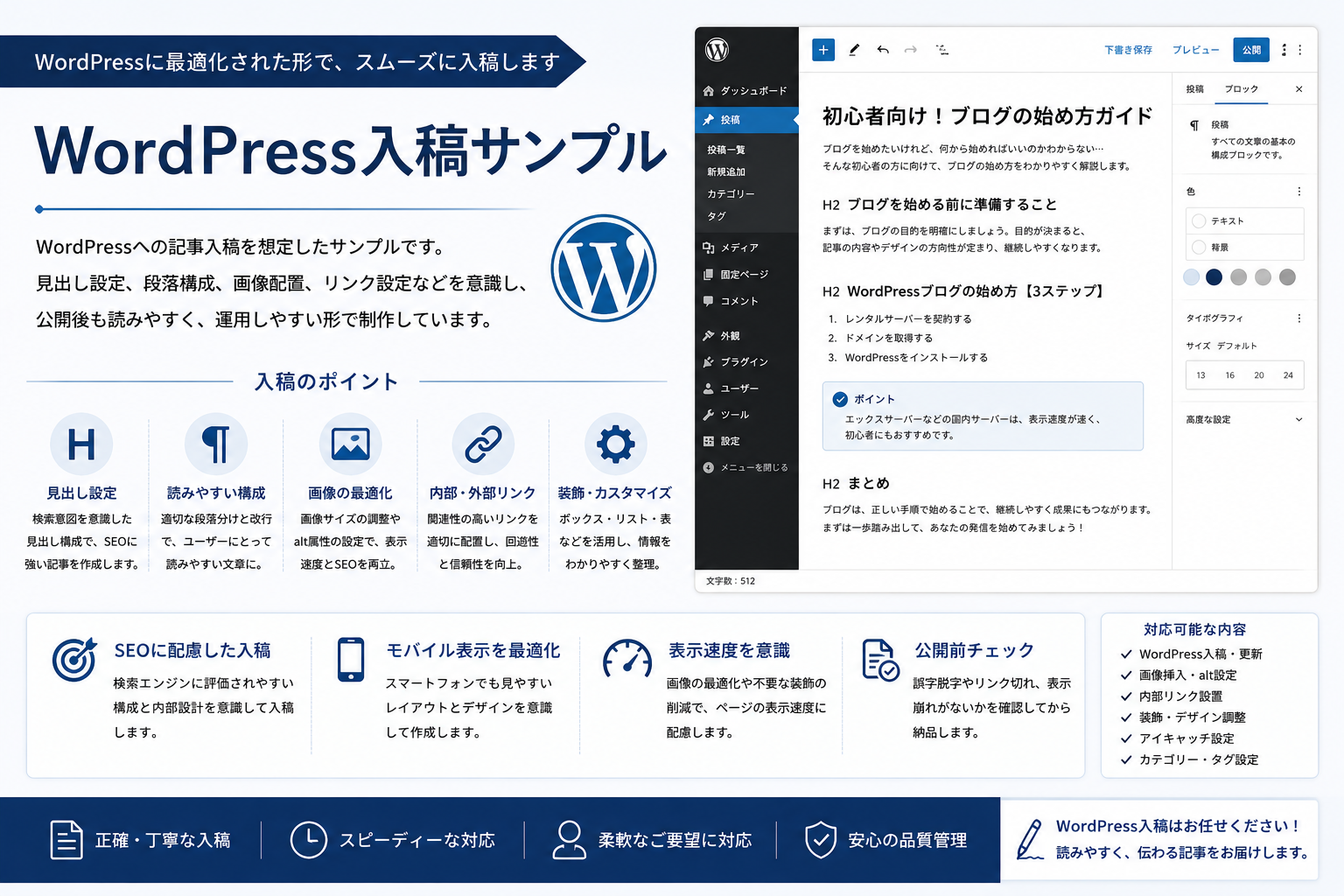1344x896 pixels.
Task: Click the target icon beside SEOに配慮した入稿
Action: 74,660
